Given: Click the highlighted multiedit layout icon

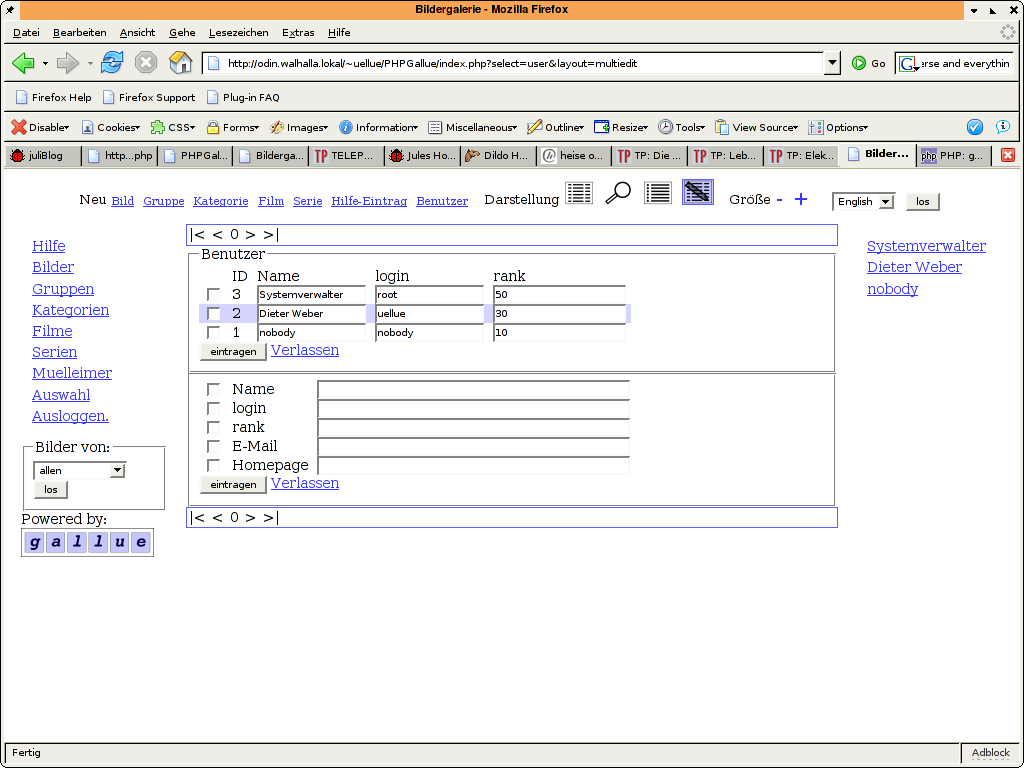Looking at the screenshot, I should point(697,193).
